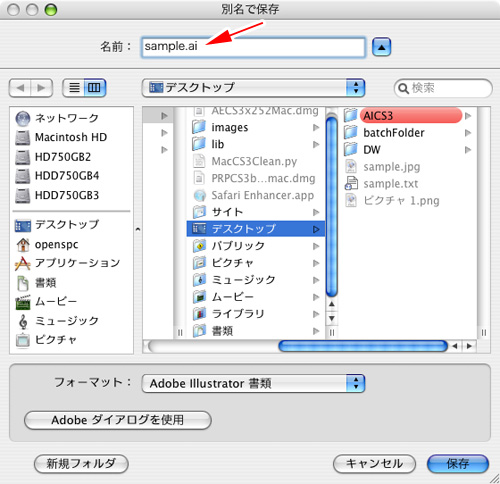Expand the images folder arrow
The height and width of the screenshot is (484, 500).
[x=316, y=127]
